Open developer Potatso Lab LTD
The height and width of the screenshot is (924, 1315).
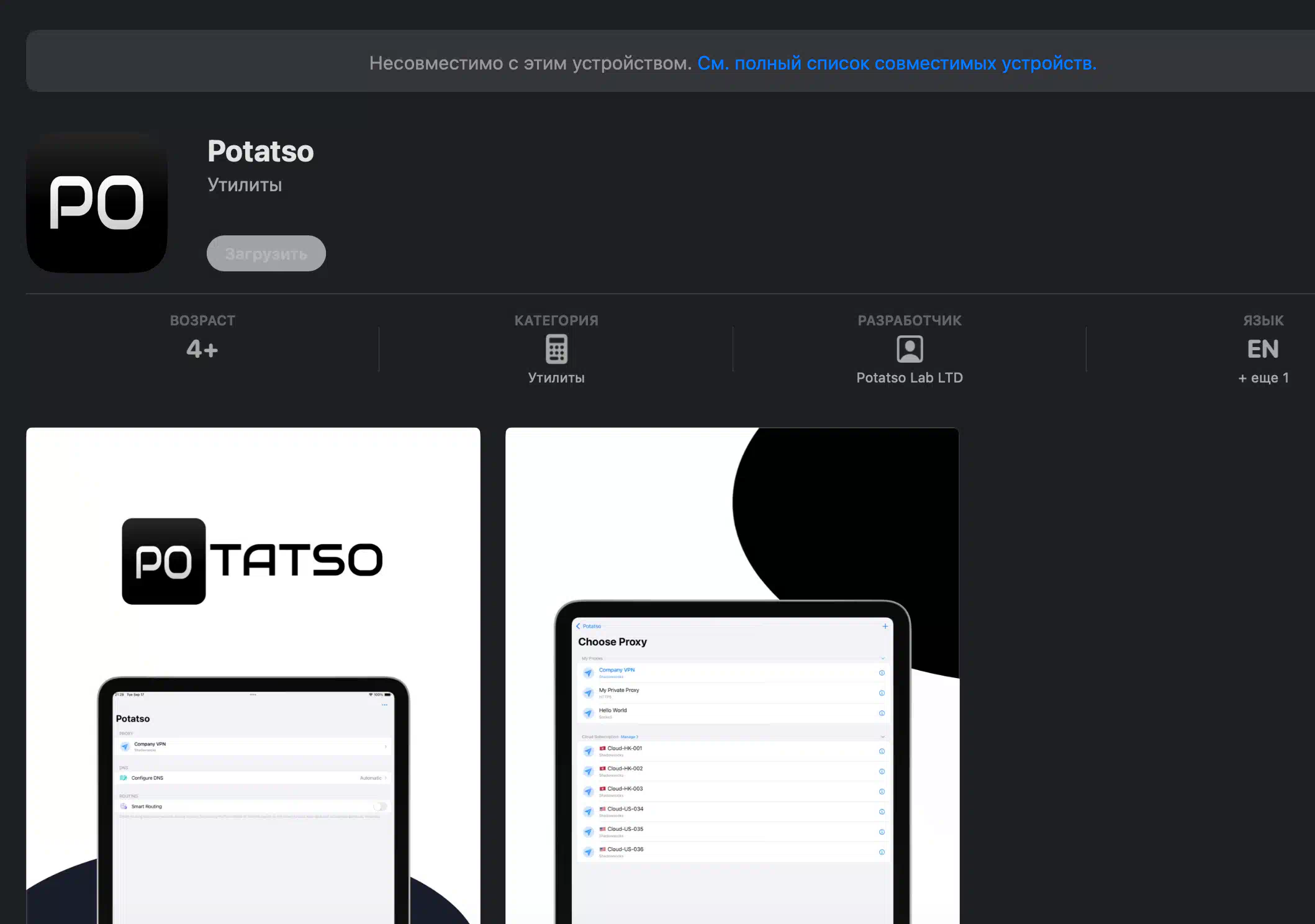(910, 378)
